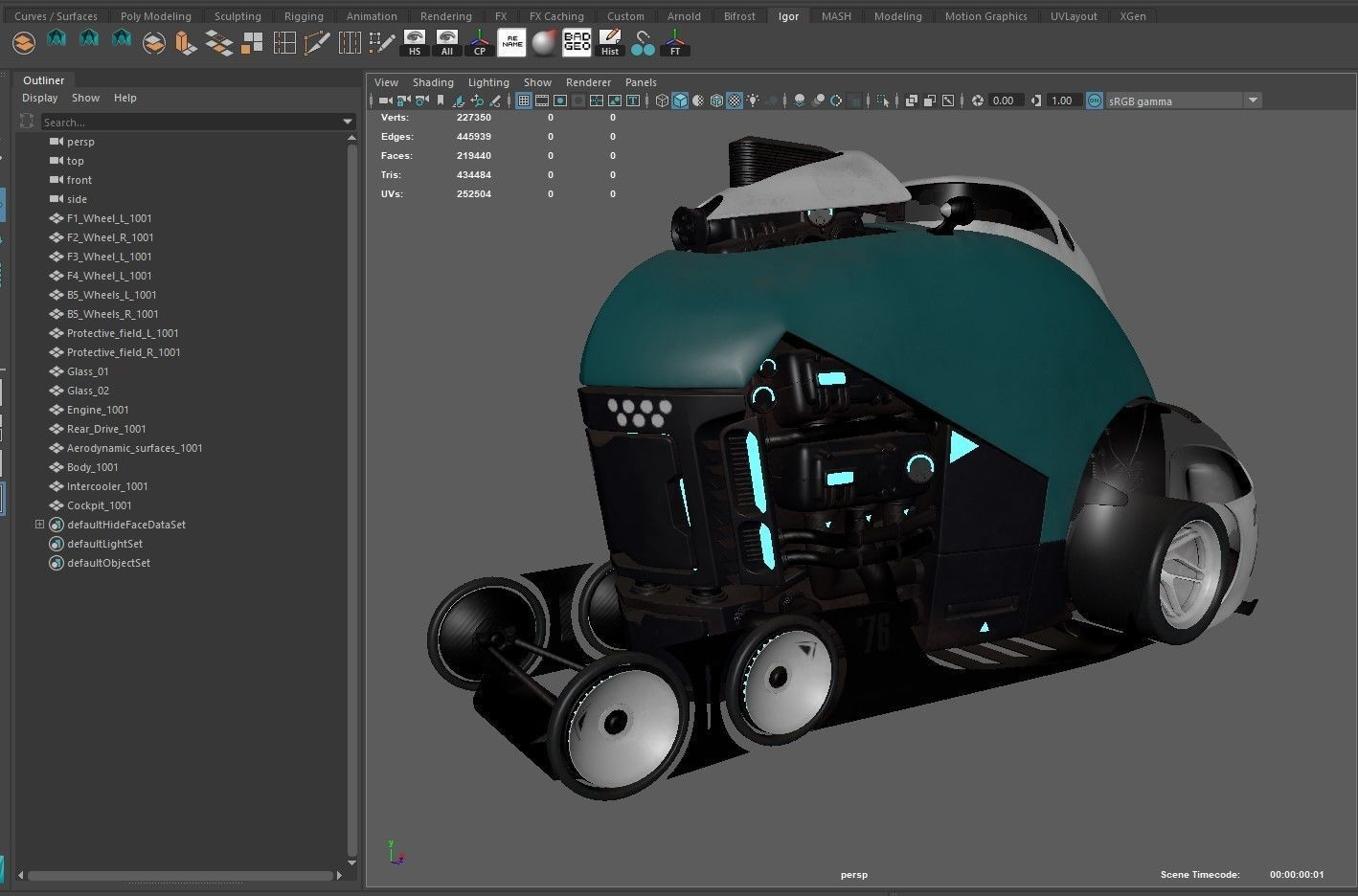Toggle color management ON button
Screen dimensions: 1358x896
1095,101
